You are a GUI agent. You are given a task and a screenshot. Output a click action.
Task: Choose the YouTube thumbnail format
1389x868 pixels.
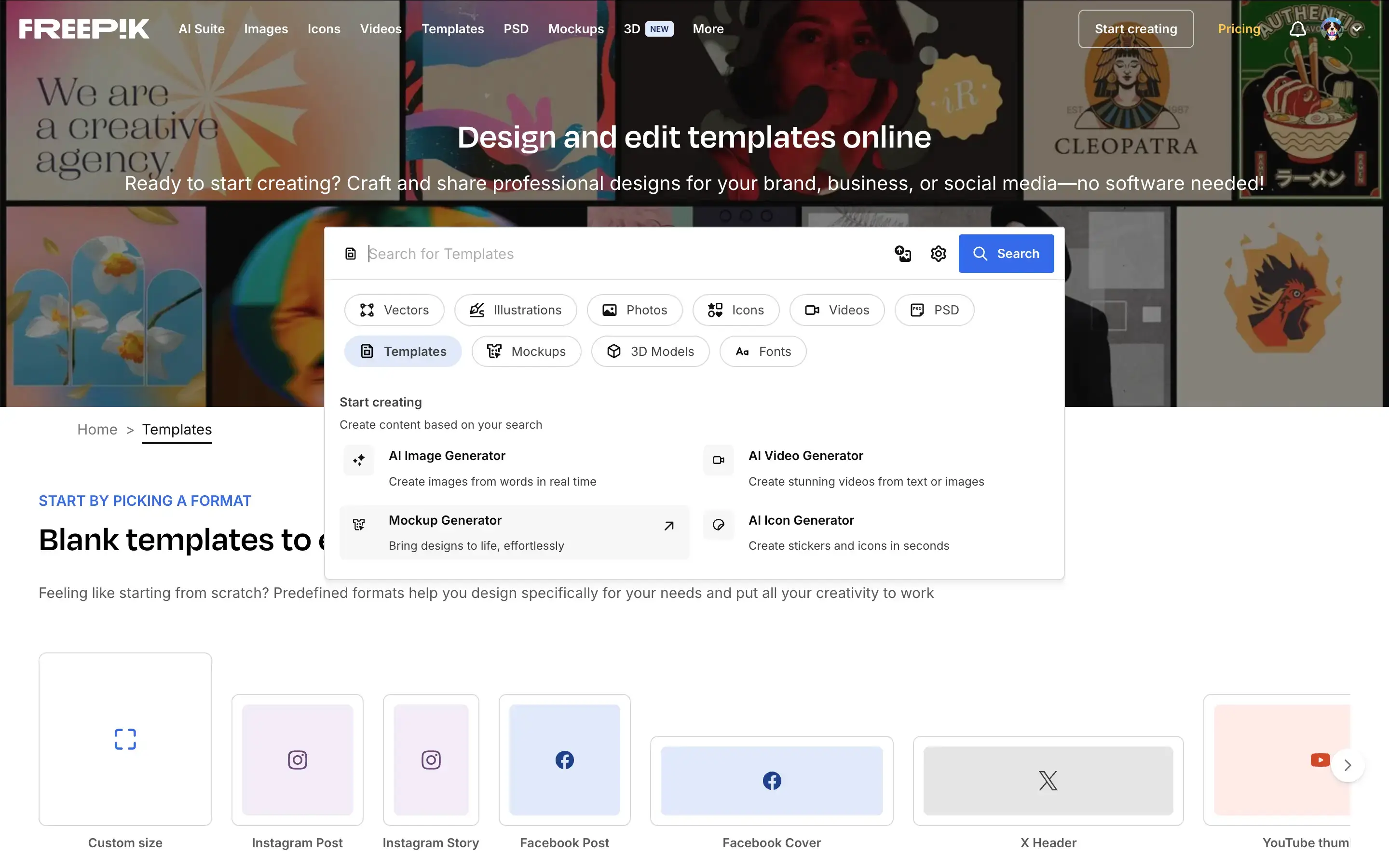tap(1277, 760)
